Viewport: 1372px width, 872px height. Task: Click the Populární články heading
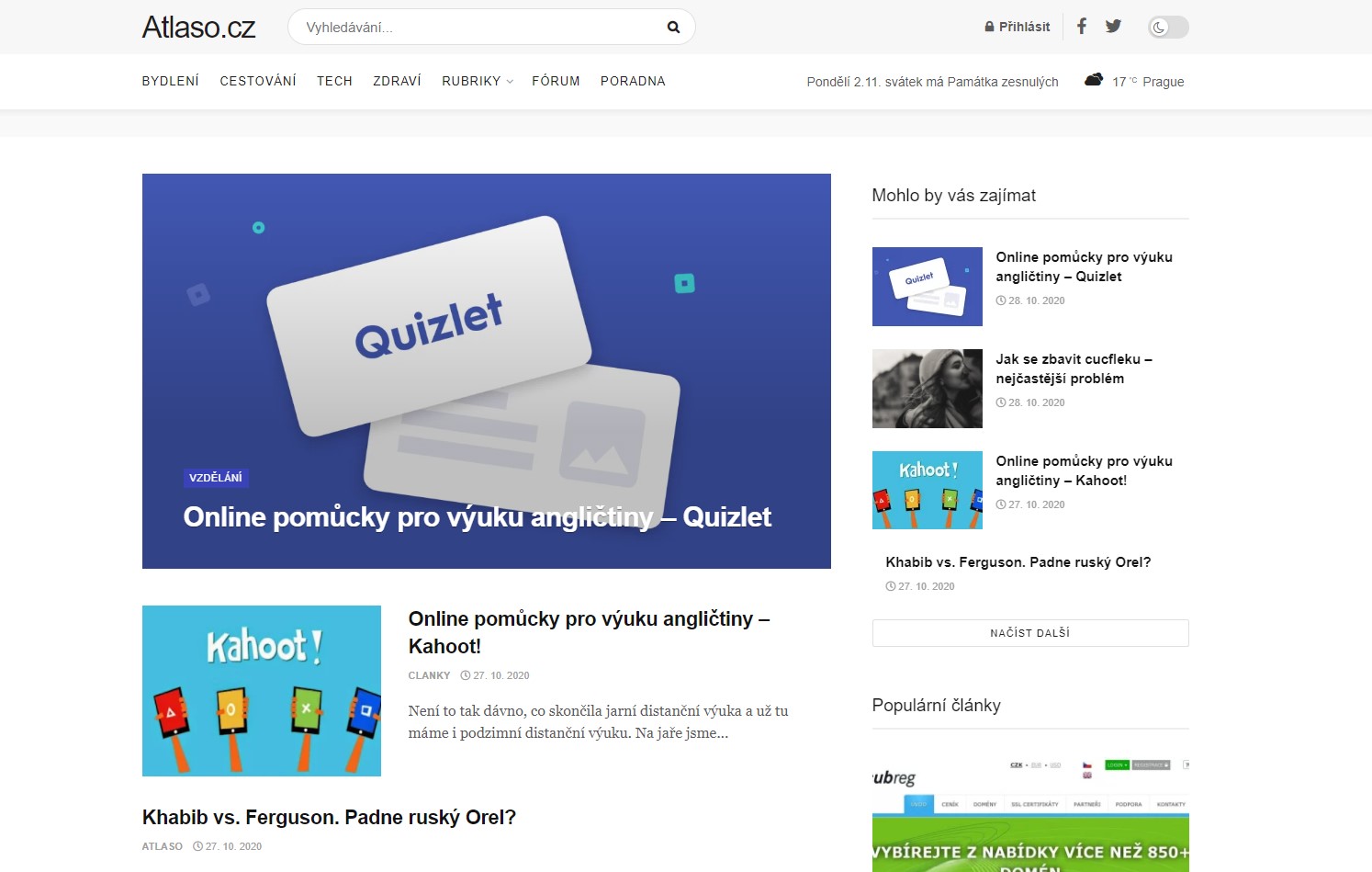[936, 706]
